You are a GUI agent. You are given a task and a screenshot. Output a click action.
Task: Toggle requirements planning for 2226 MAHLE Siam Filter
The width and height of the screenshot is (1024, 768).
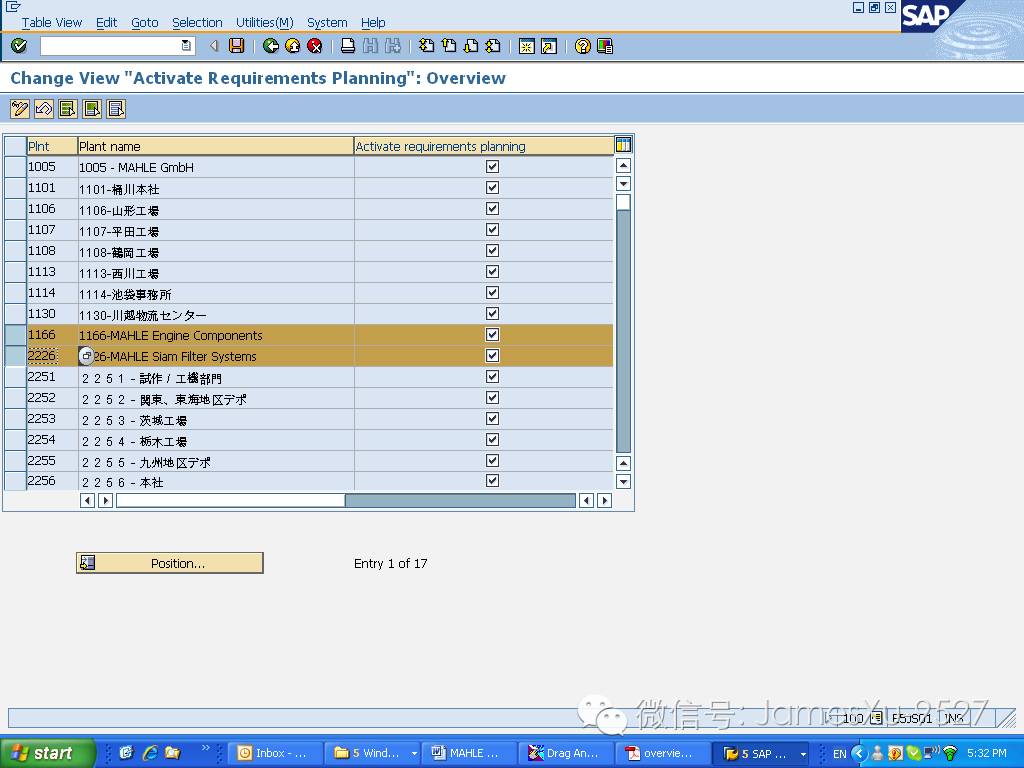point(492,355)
